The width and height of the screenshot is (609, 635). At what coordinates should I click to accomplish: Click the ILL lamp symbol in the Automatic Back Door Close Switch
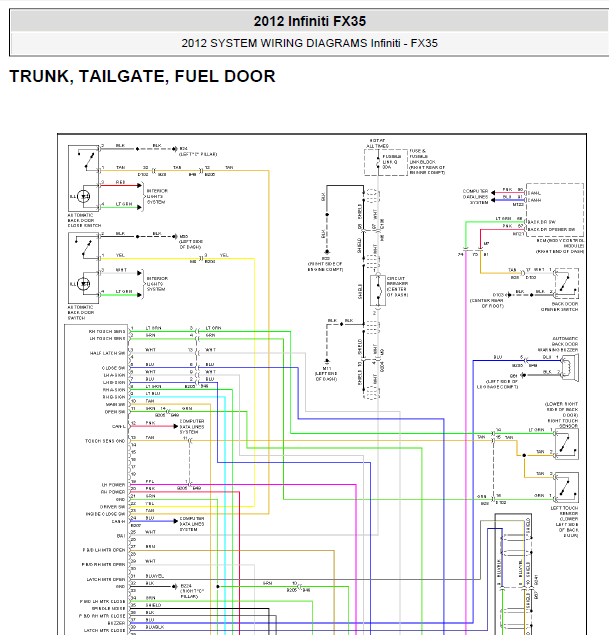click(x=83, y=196)
